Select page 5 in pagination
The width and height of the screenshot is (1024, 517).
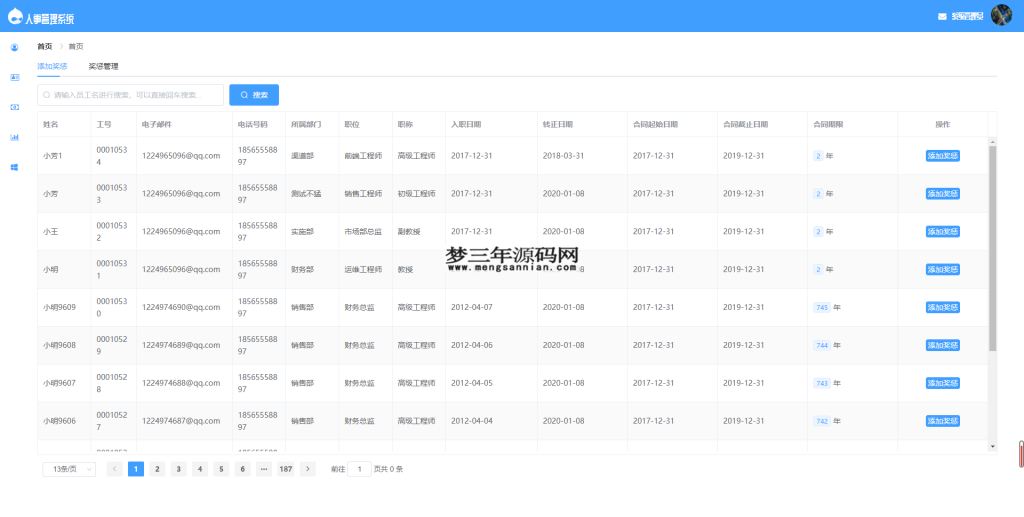[x=221, y=469]
